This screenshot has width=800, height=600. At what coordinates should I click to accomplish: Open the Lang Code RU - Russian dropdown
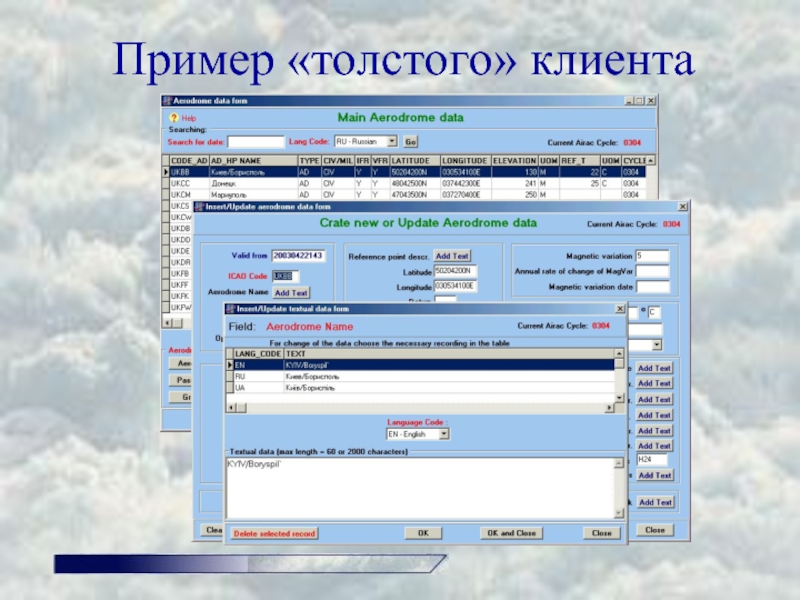point(392,141)
